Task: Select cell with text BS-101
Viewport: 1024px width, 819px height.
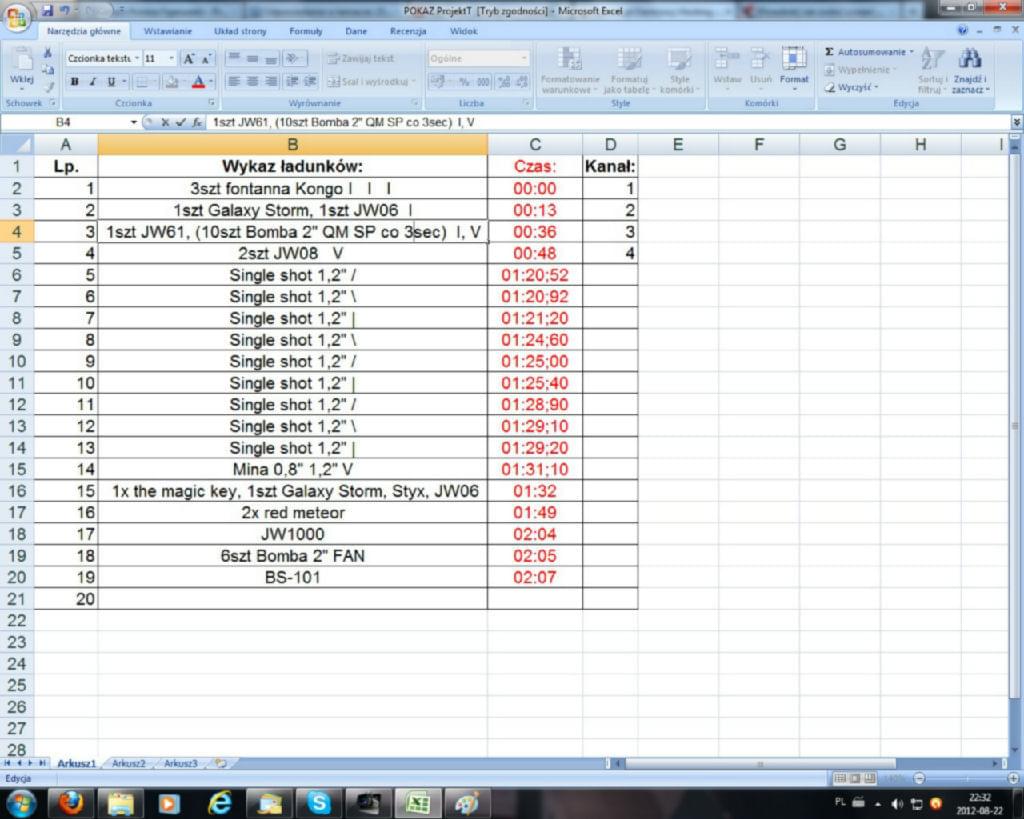Action: click(292, 577)
